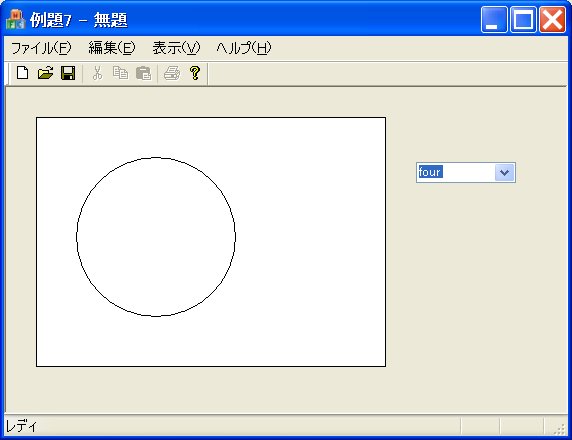Click the white canvas area outside the circle
The image size is (572, 440).
tap(310, 241)
